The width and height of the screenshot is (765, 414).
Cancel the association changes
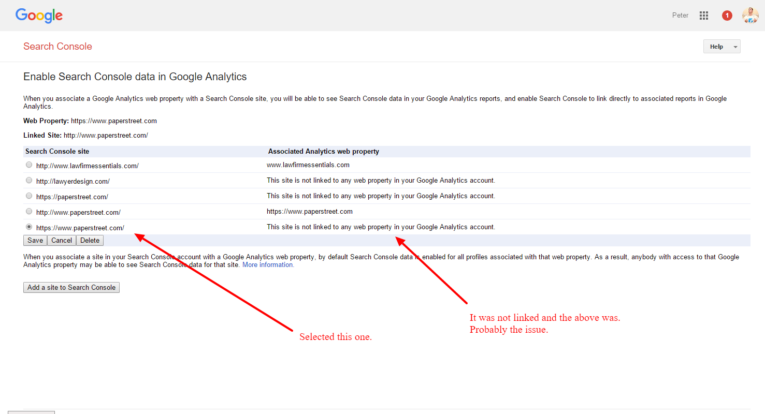coord(61,240)
